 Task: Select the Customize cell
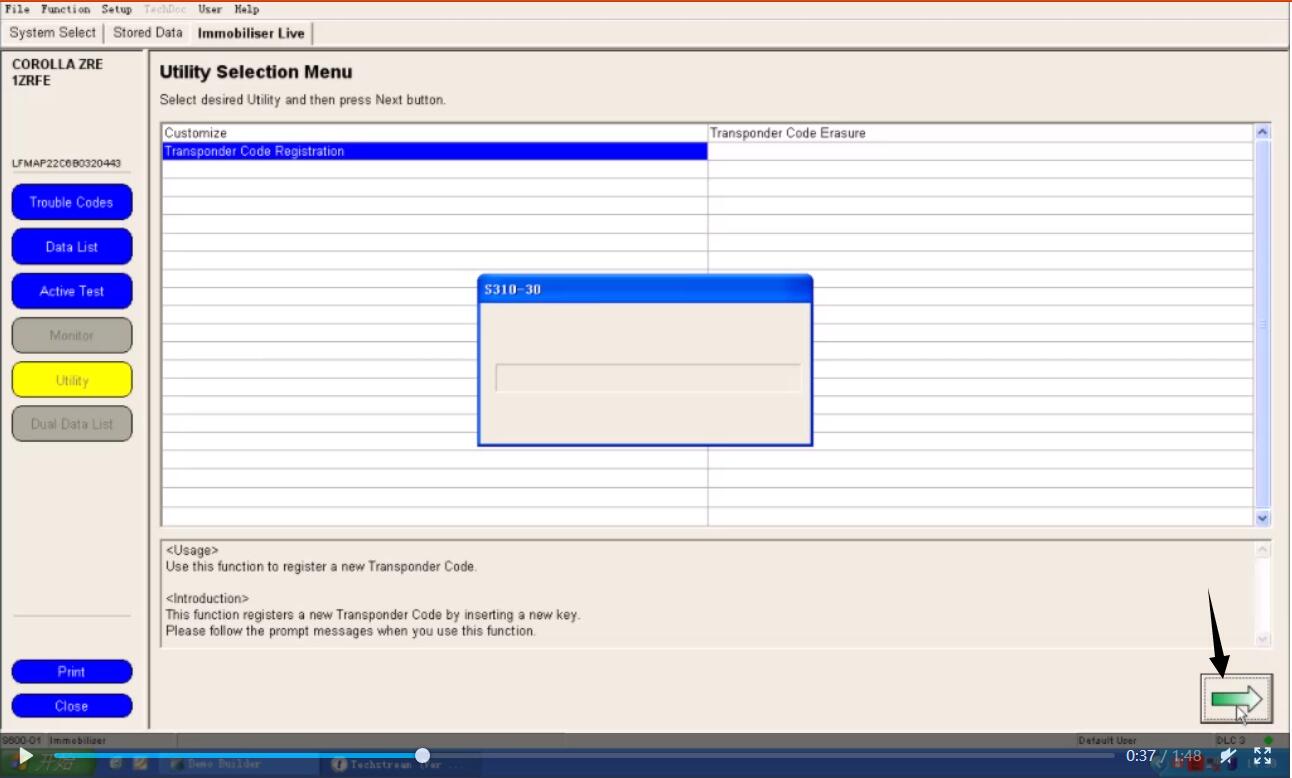(x=435, y=133)
